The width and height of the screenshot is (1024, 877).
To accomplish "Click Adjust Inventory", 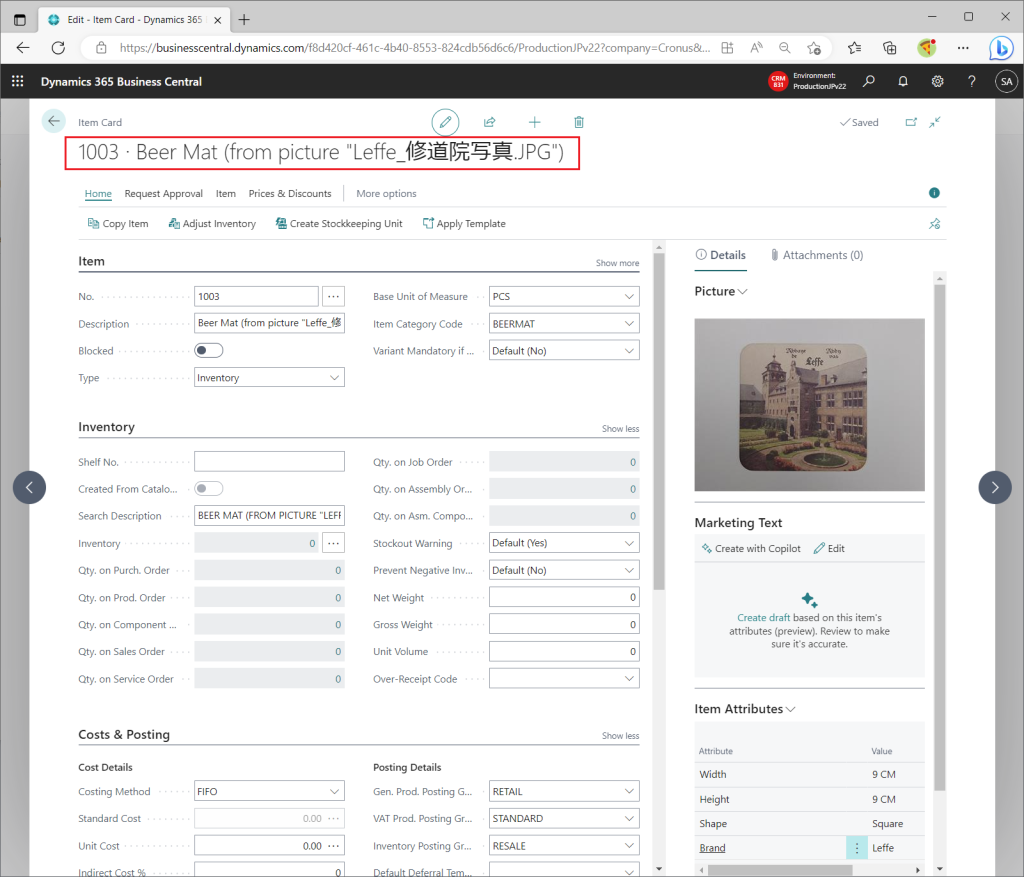I will click(x=212, y=223).
